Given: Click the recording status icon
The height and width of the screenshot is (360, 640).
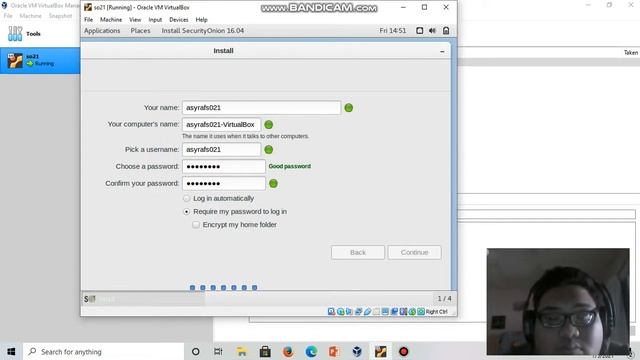Looking at the screenshot, I should pyautogui.click(x=394, y=311).
